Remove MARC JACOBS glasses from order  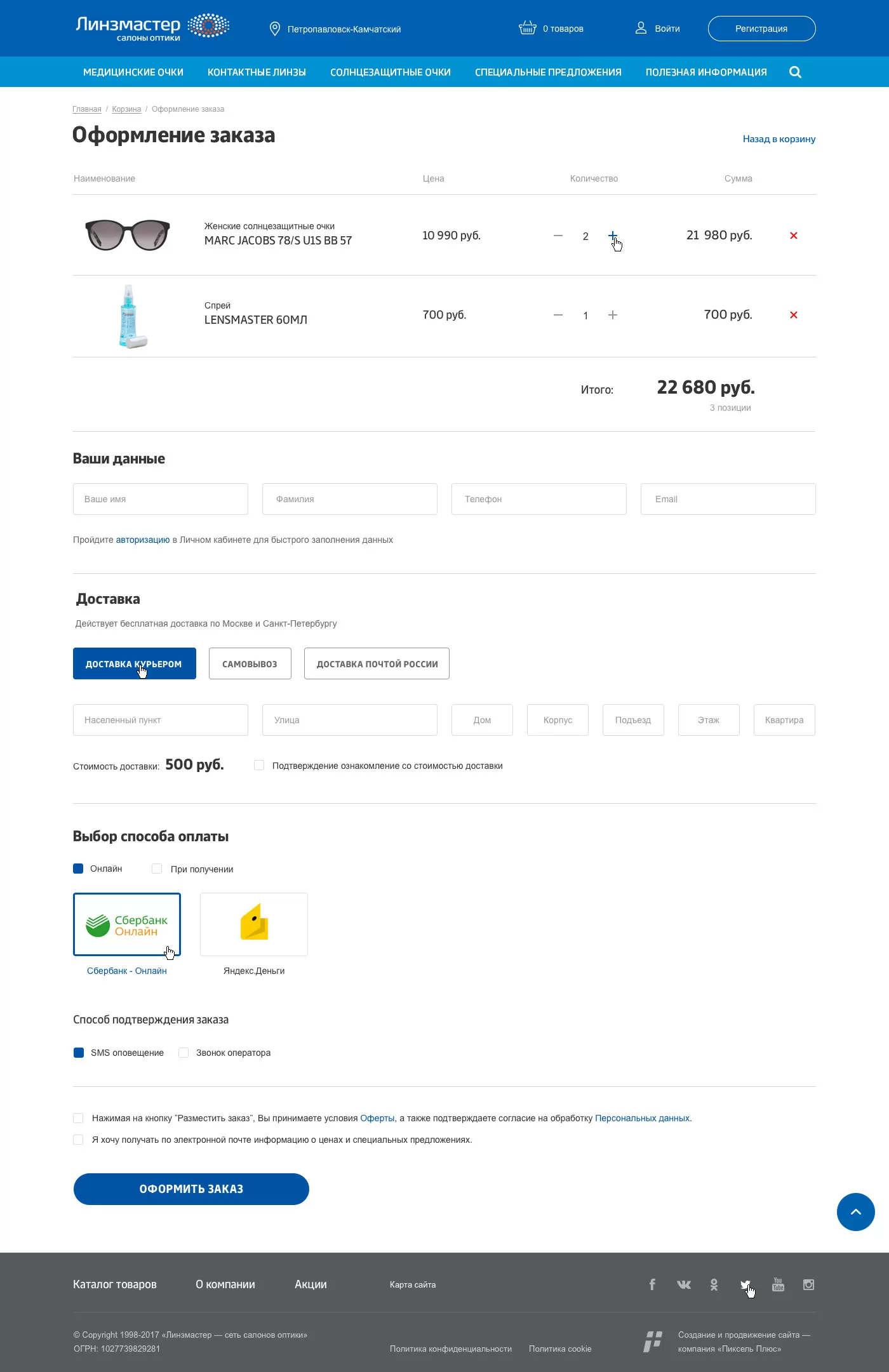point(794,236)
